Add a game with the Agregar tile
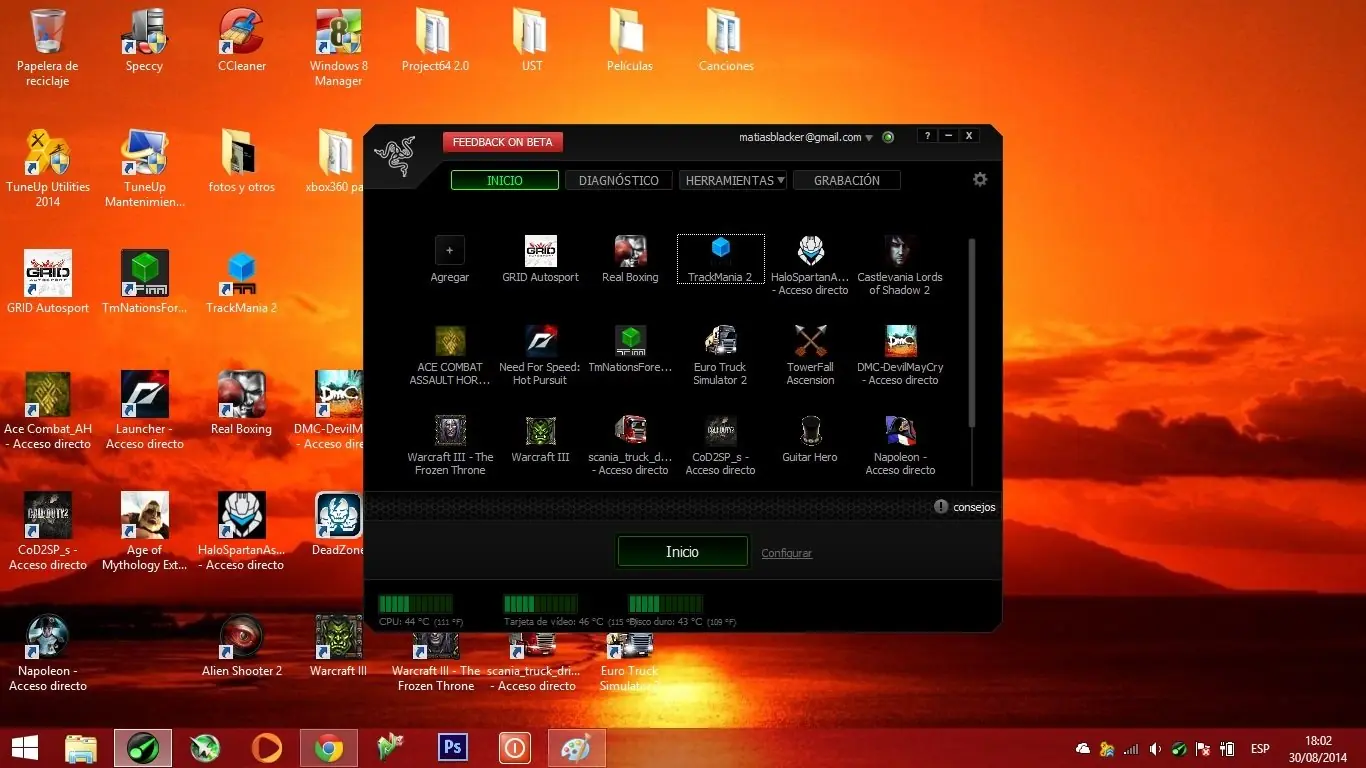This screenshot has height=768, width=1366. tap(450, 259)
